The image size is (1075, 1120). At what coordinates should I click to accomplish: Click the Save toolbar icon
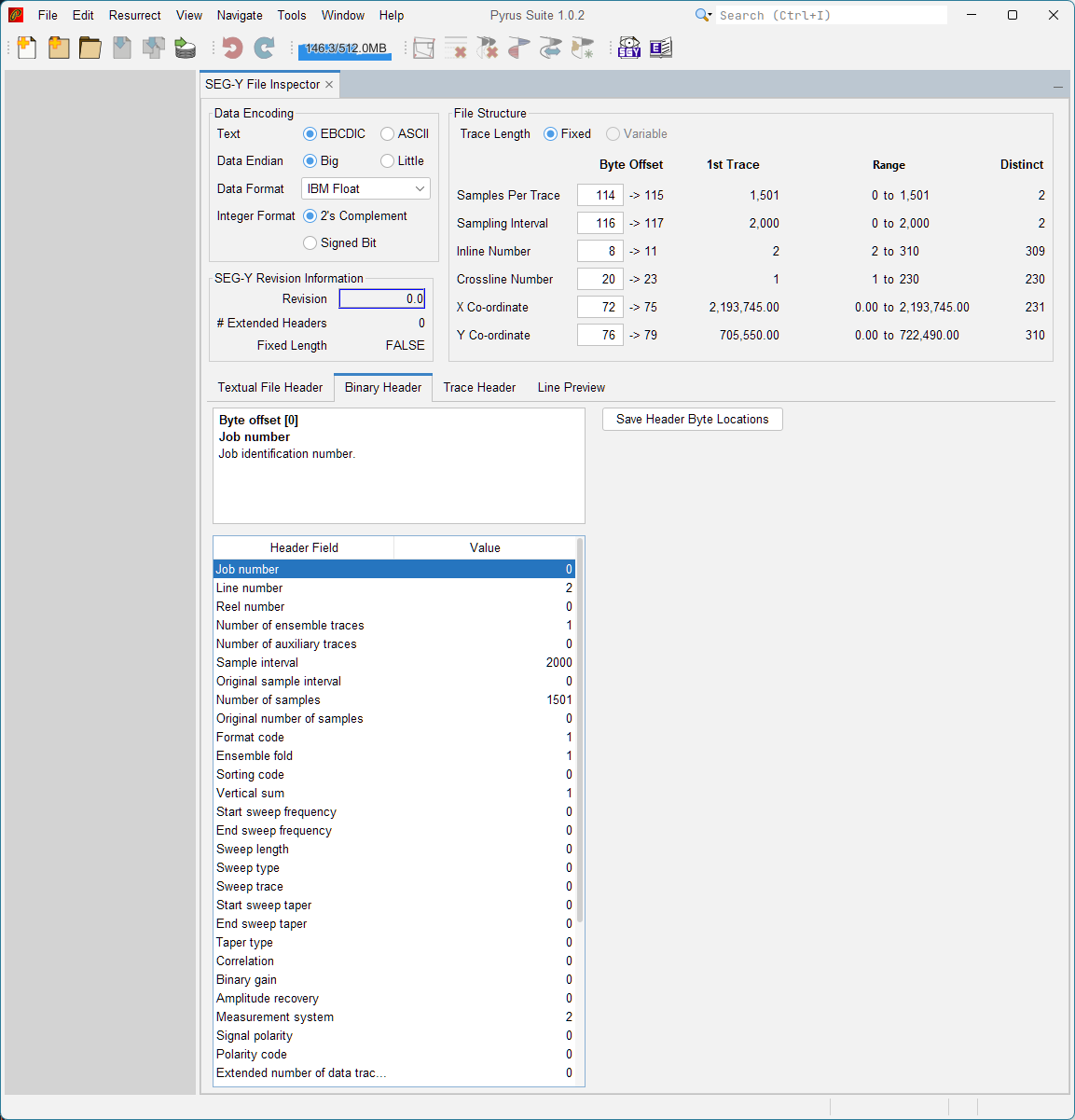[122, 48]
